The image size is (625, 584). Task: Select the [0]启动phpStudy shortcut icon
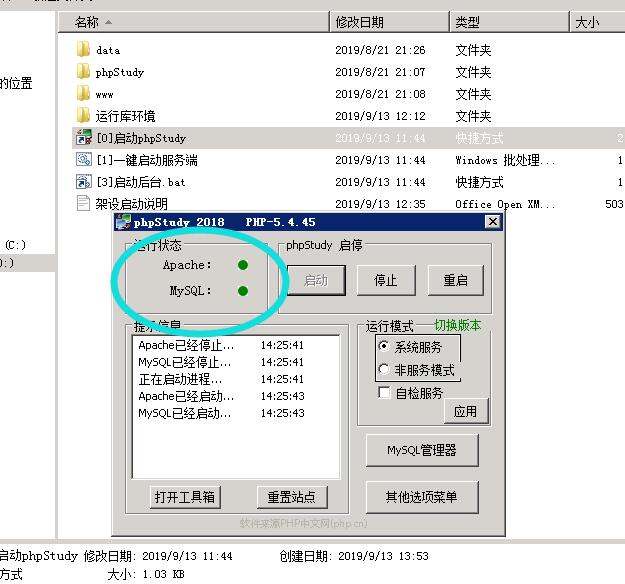point(84,138)
